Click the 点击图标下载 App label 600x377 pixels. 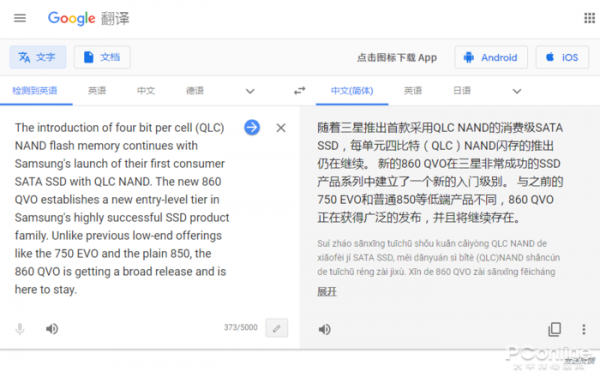coord(397,57)
